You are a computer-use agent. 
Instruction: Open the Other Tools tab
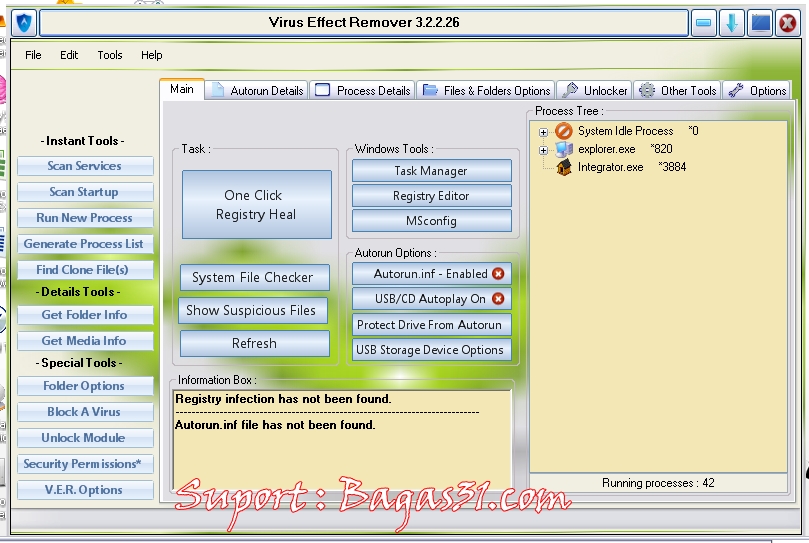[677, 90]
